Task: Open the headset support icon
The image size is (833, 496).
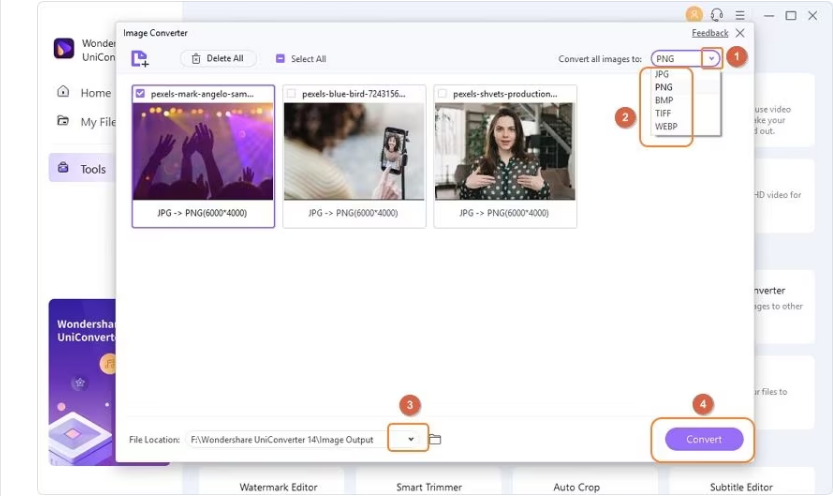Action: (717, 15)
